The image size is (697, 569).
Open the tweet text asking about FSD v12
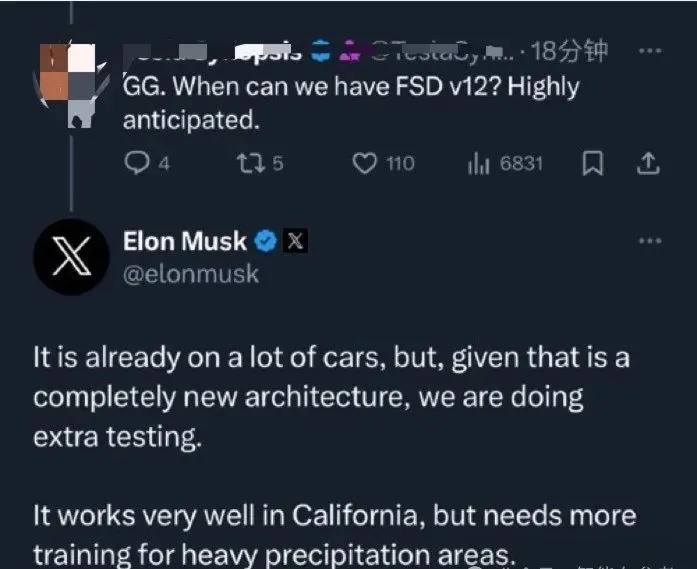click(351, 103)
